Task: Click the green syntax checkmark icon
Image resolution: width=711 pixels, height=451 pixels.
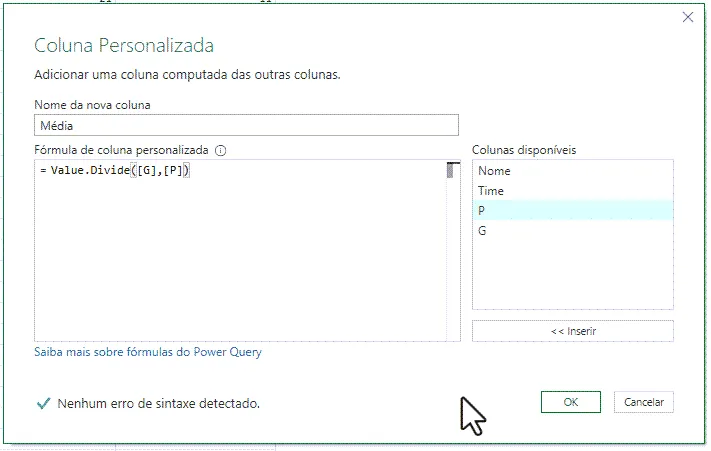Action: coord(44,403)
